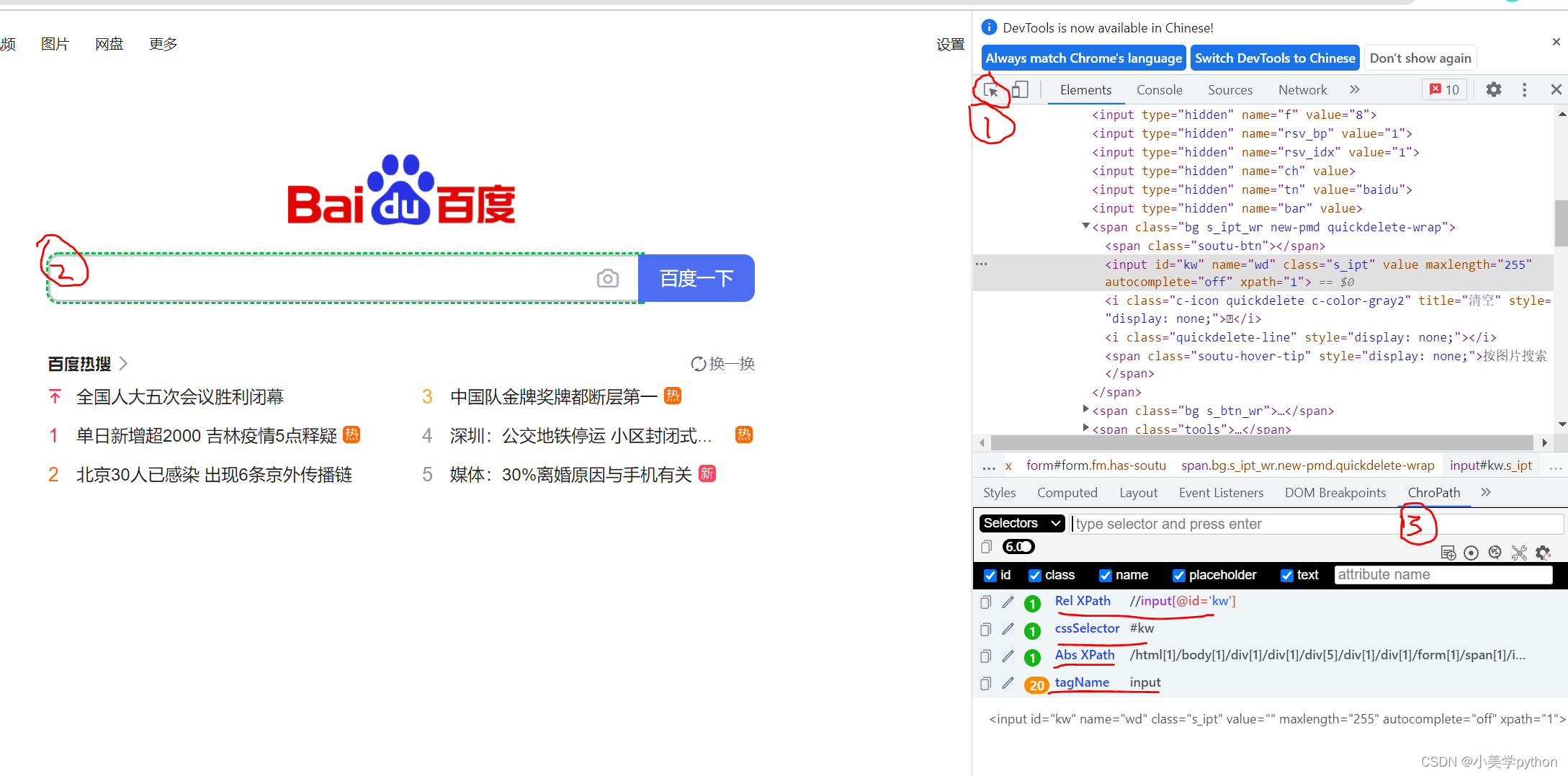Uncheck the text attribute checkbox
Screen dimensions: 1568x776
[x=1287, y=575]
